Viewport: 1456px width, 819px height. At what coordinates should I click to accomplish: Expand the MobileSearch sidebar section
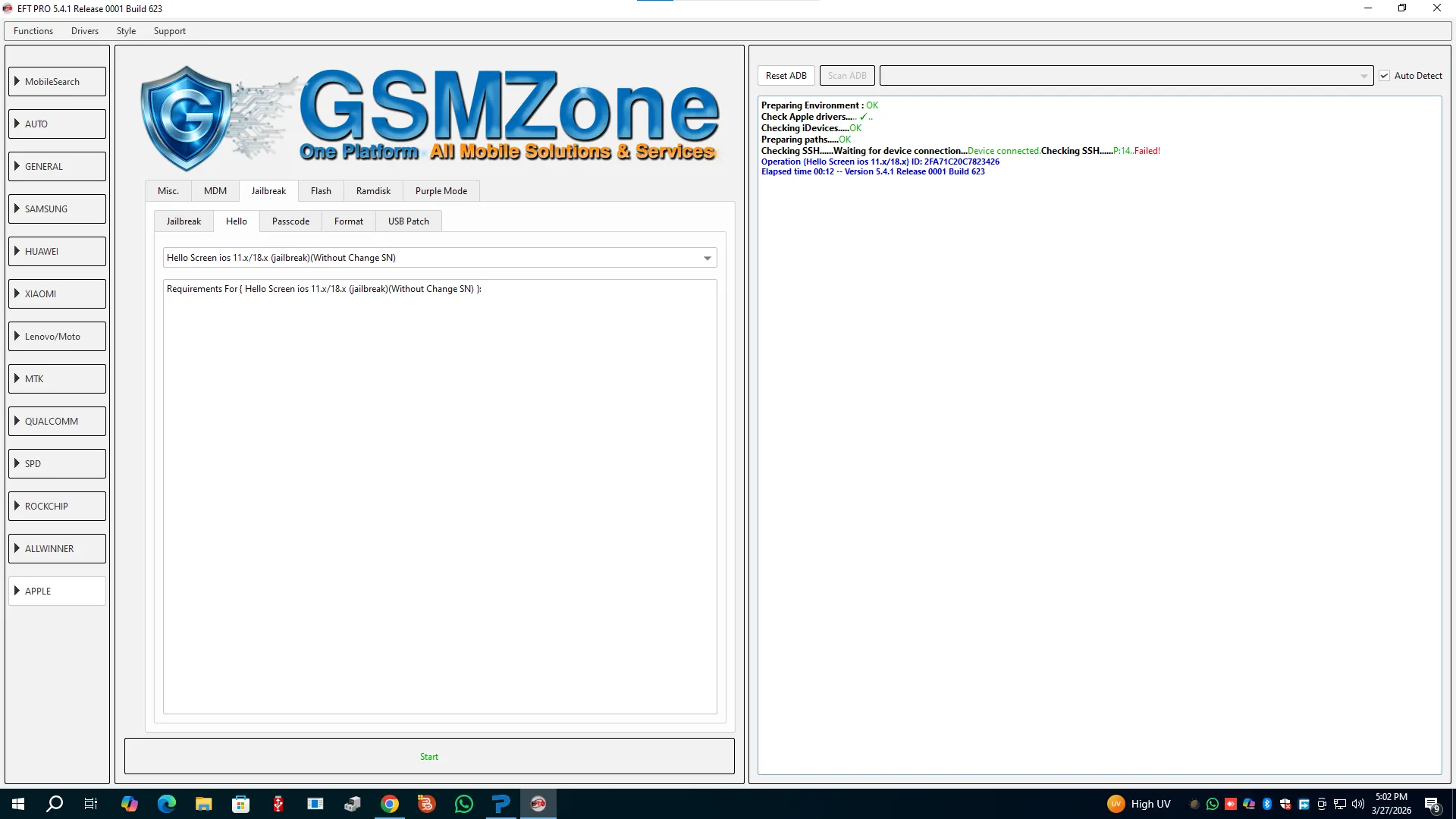click(x=58, y=81)
